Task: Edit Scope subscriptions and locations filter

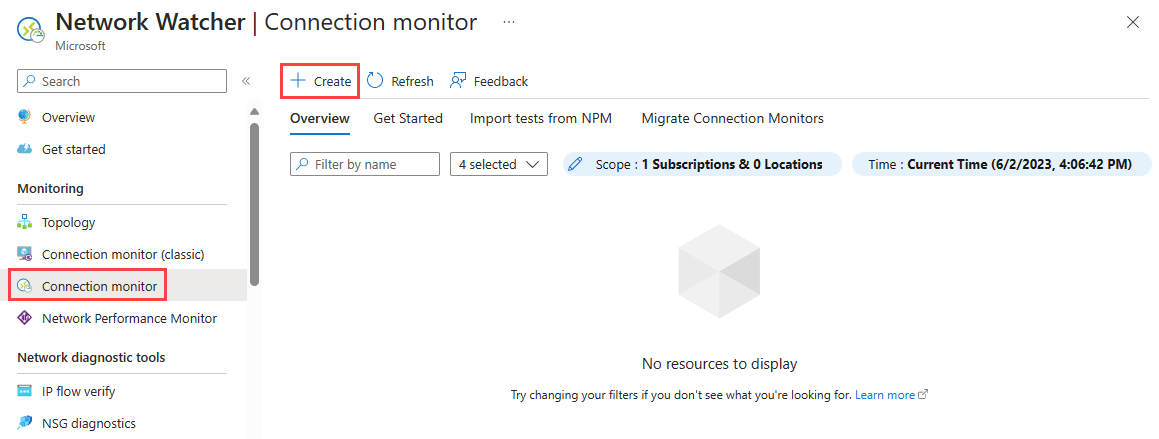Action: pyautogui.click(x=702, y=164)
